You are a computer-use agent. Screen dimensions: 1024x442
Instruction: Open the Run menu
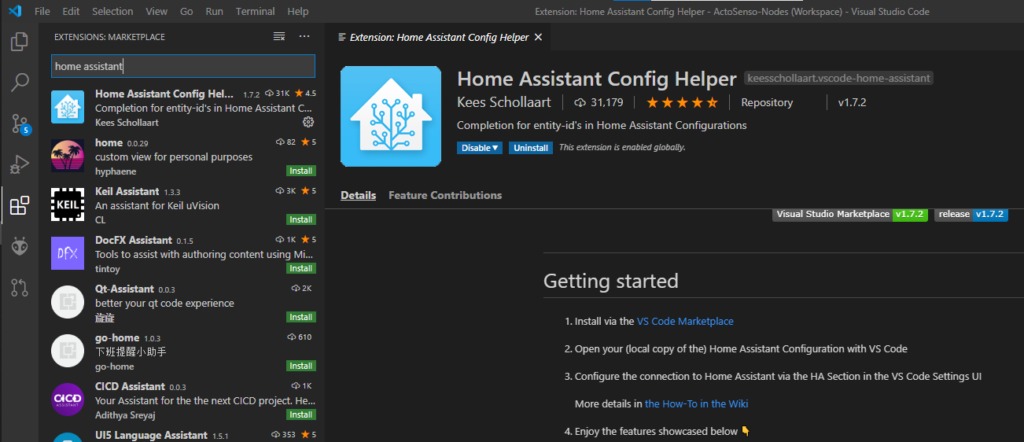[214, 12]
